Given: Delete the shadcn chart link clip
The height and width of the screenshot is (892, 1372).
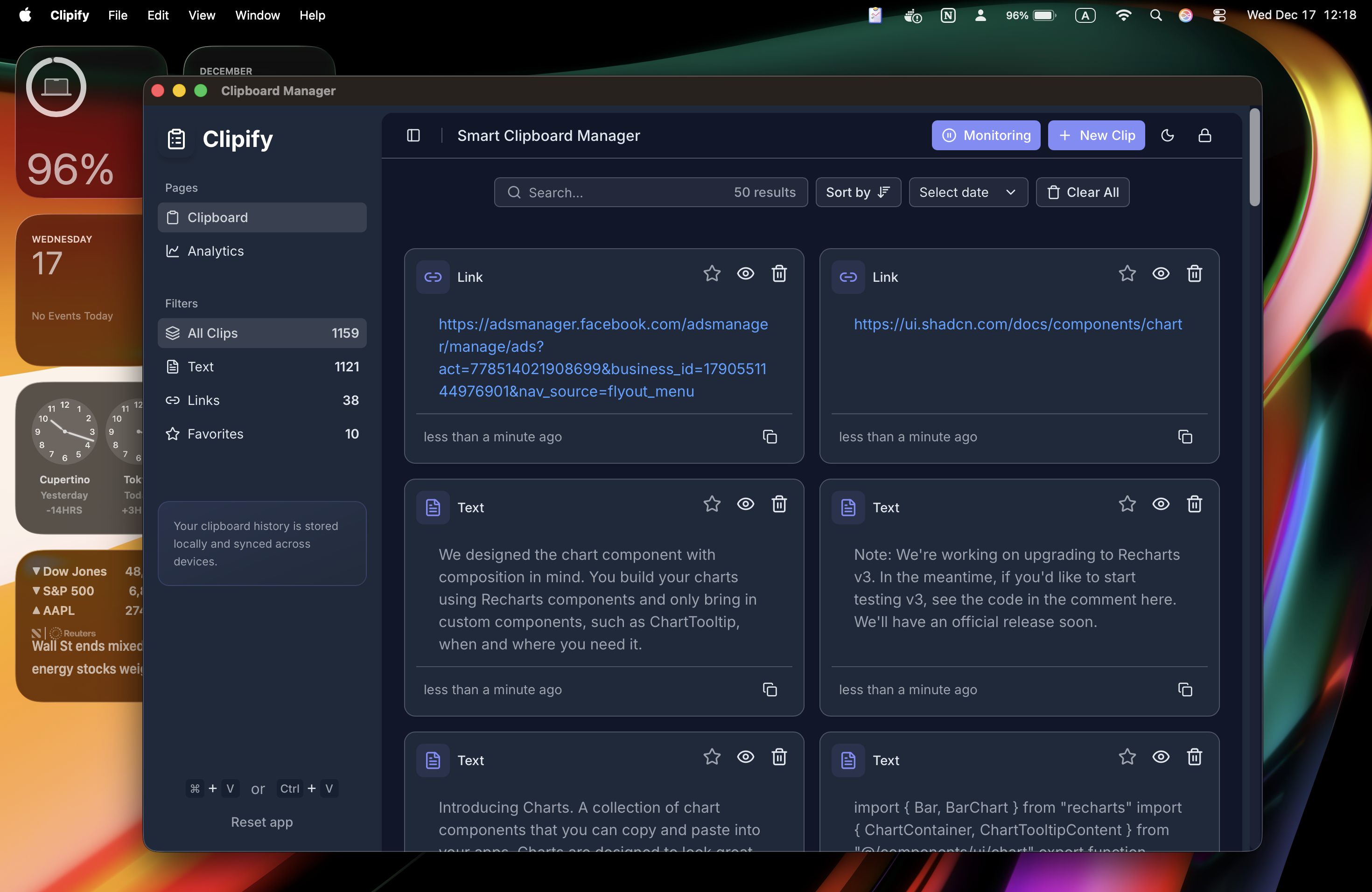Looking at the screenshot, I should [x=1195, y=274].
